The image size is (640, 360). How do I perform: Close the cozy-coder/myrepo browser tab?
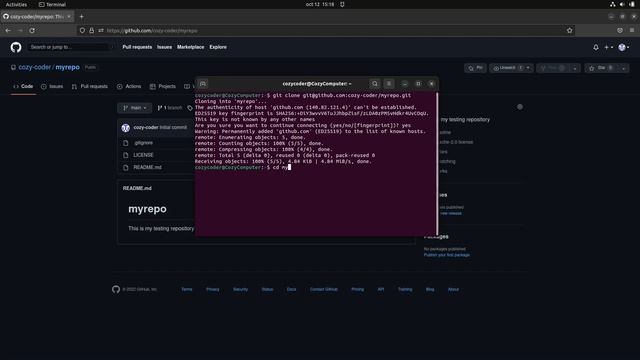point(69,17)
